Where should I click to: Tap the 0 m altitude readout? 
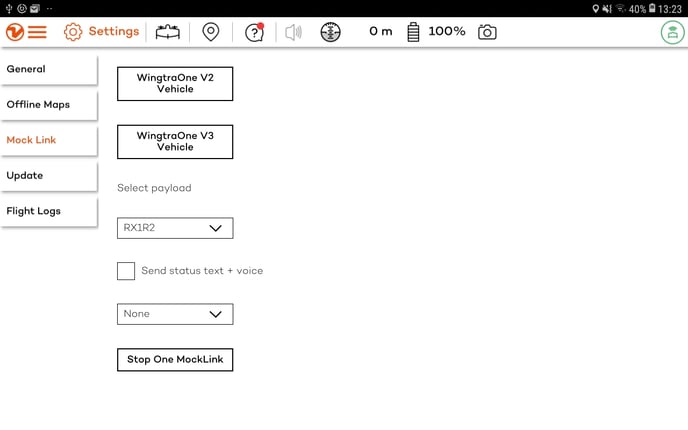pyautogui.click(x=380, y=31)
